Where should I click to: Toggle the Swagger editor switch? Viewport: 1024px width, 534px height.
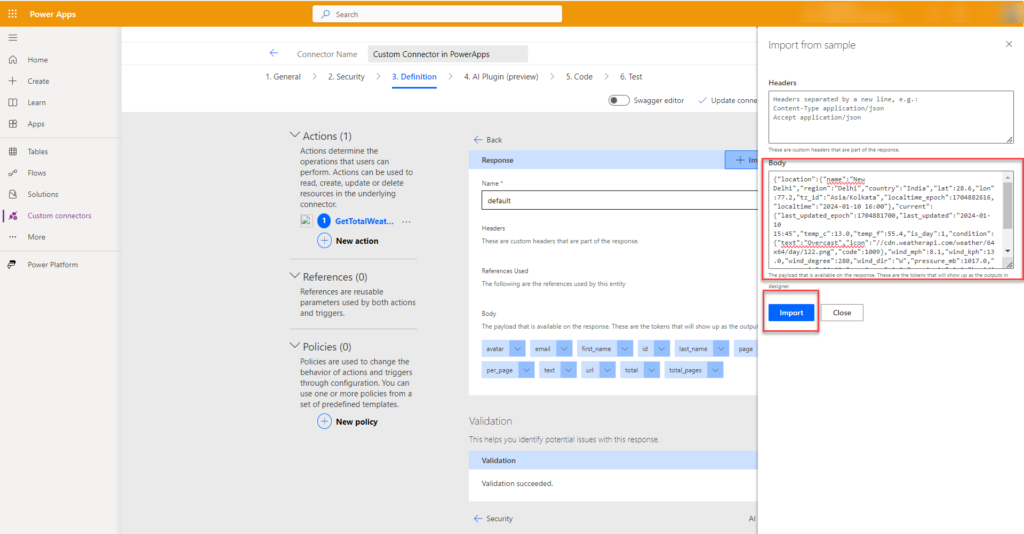[618, 100]
